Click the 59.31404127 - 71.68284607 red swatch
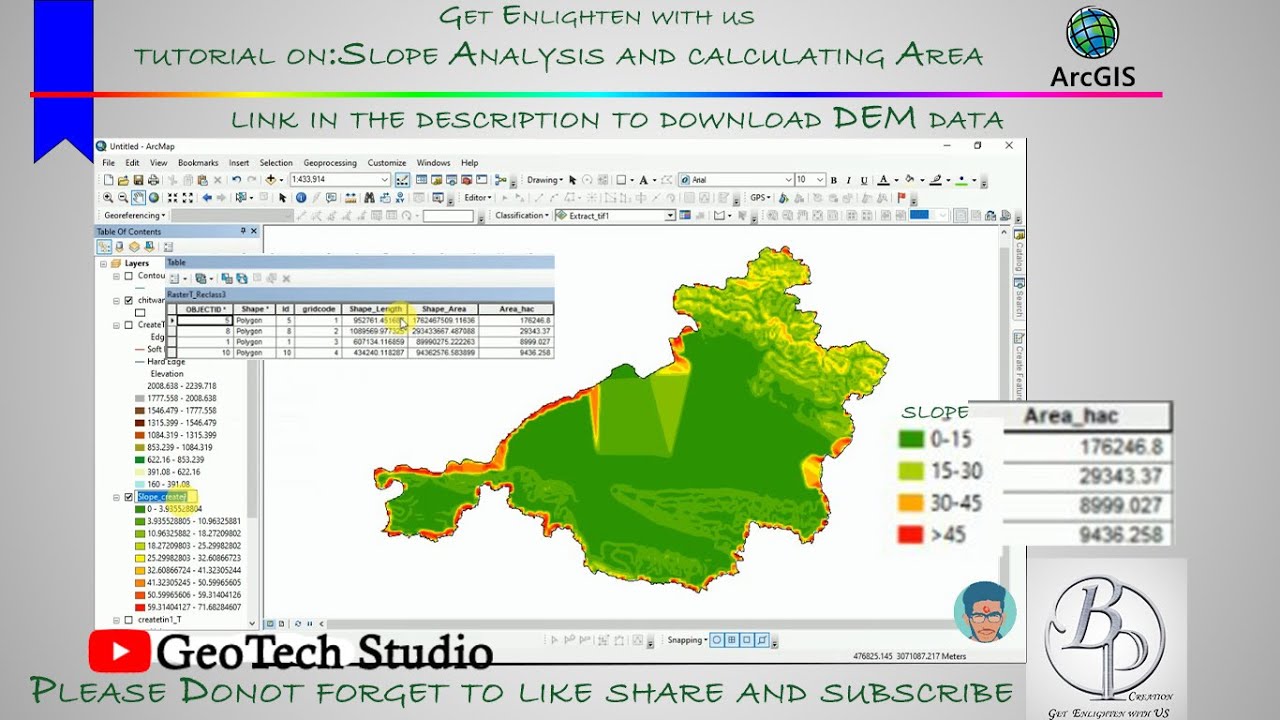The height and width of the screenshot is (720, 1280). [x=140, y=607]
